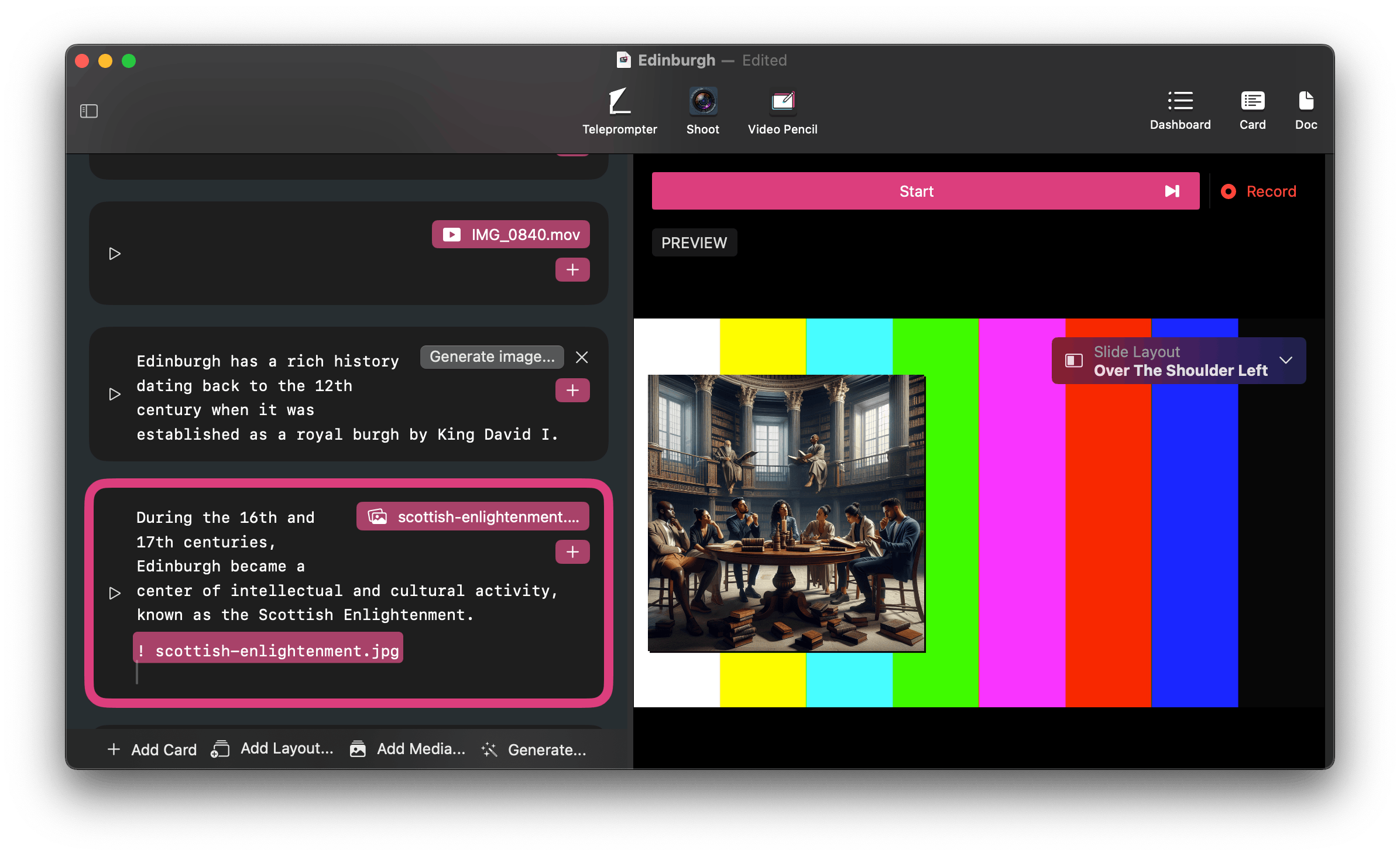Image resolution: width=1400 pixels, height=856 pixels.
Task: Open the Shoot camera tool
Action: (x=702, y=111)
